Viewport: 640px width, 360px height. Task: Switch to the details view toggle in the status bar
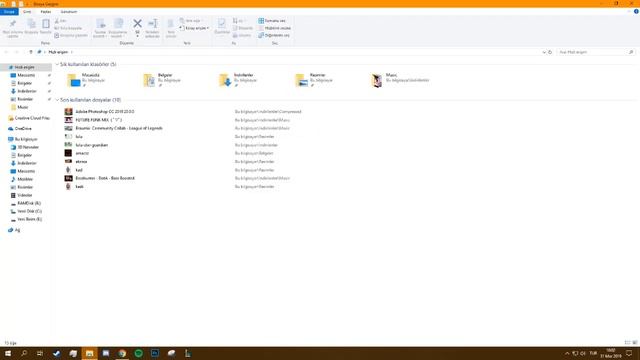click(x=627, y=342)
